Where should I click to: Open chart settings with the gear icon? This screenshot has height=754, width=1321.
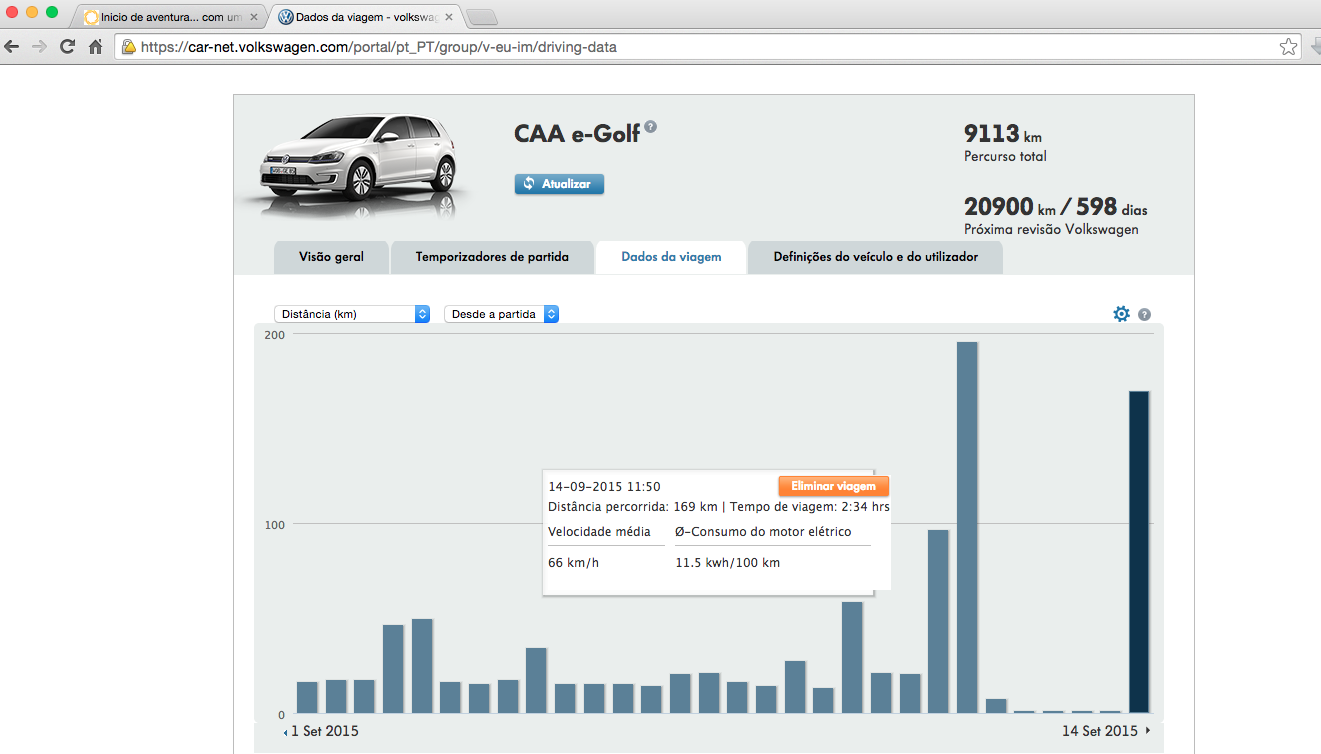pos(1121,314)
